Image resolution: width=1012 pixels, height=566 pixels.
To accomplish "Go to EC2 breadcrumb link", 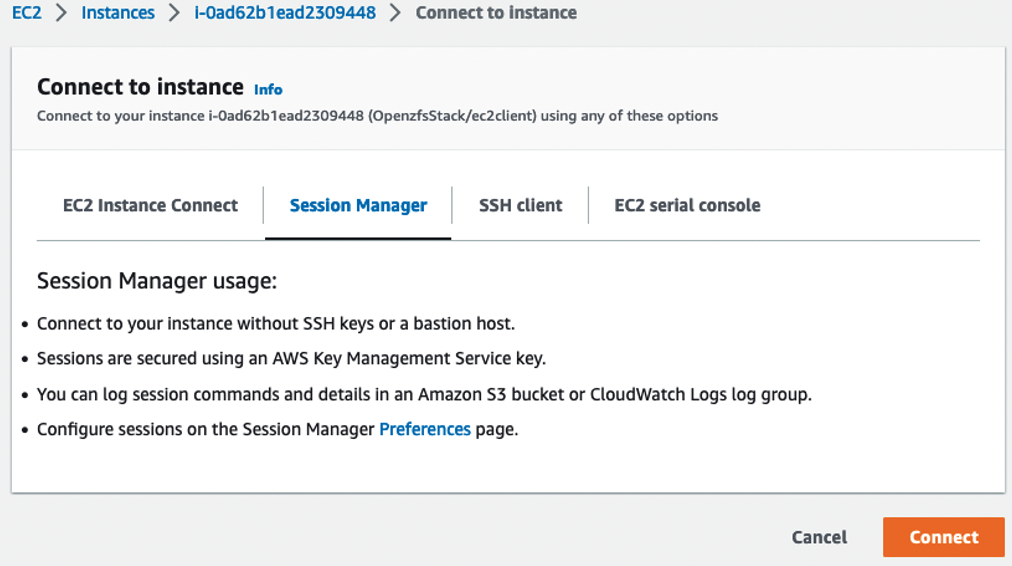I will [26, 13].
